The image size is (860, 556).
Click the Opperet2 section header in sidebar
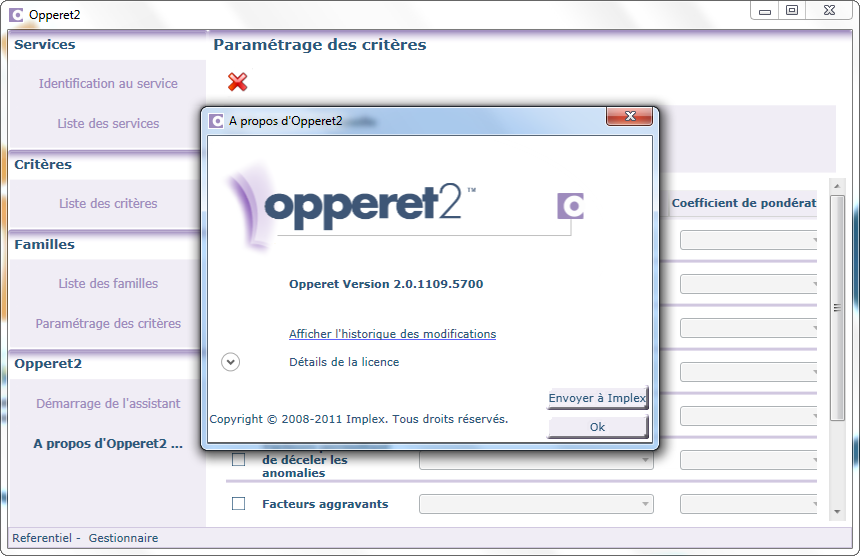coord(48,364)
